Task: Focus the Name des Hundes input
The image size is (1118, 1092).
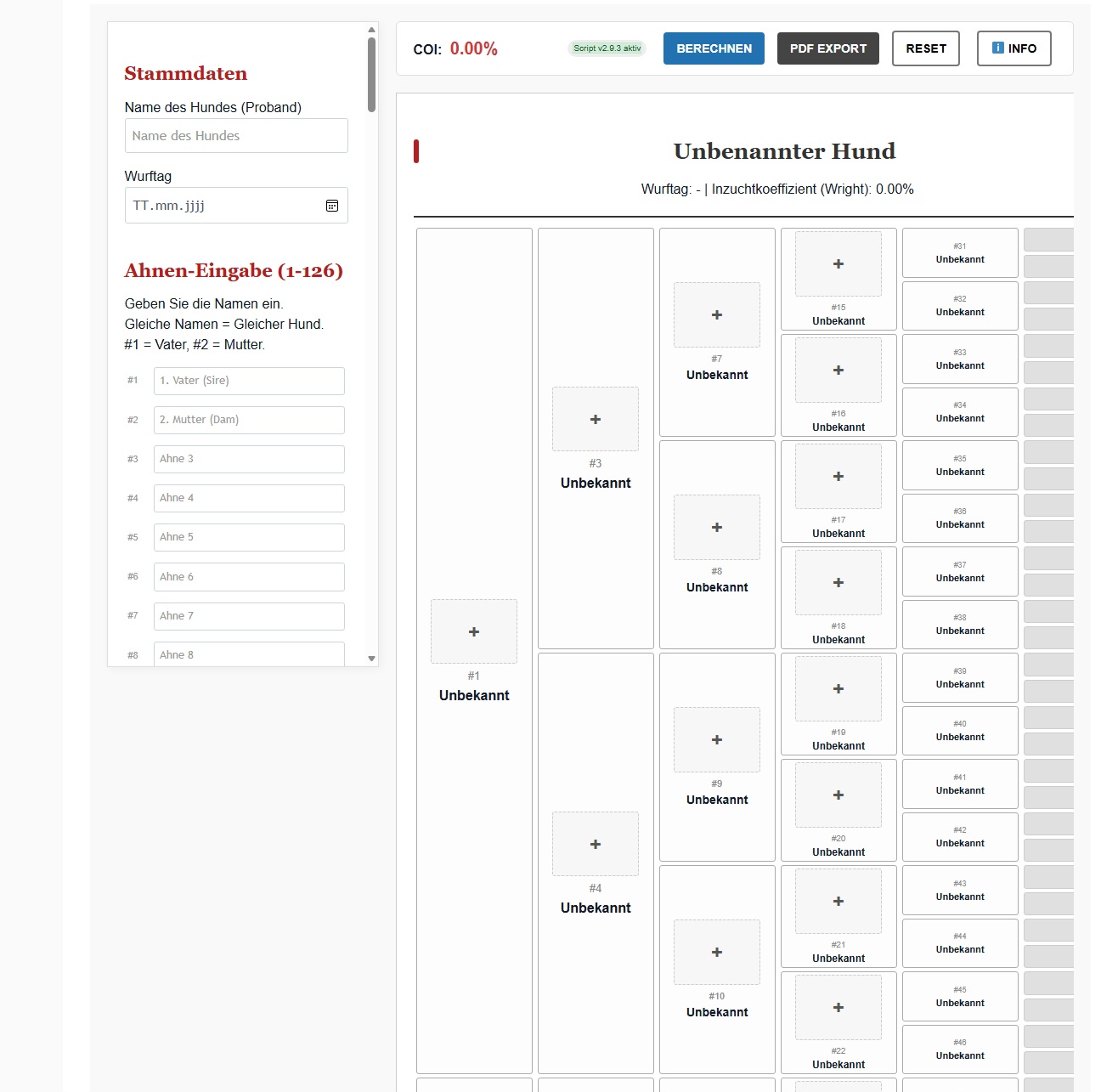Action: click(236, 136)
